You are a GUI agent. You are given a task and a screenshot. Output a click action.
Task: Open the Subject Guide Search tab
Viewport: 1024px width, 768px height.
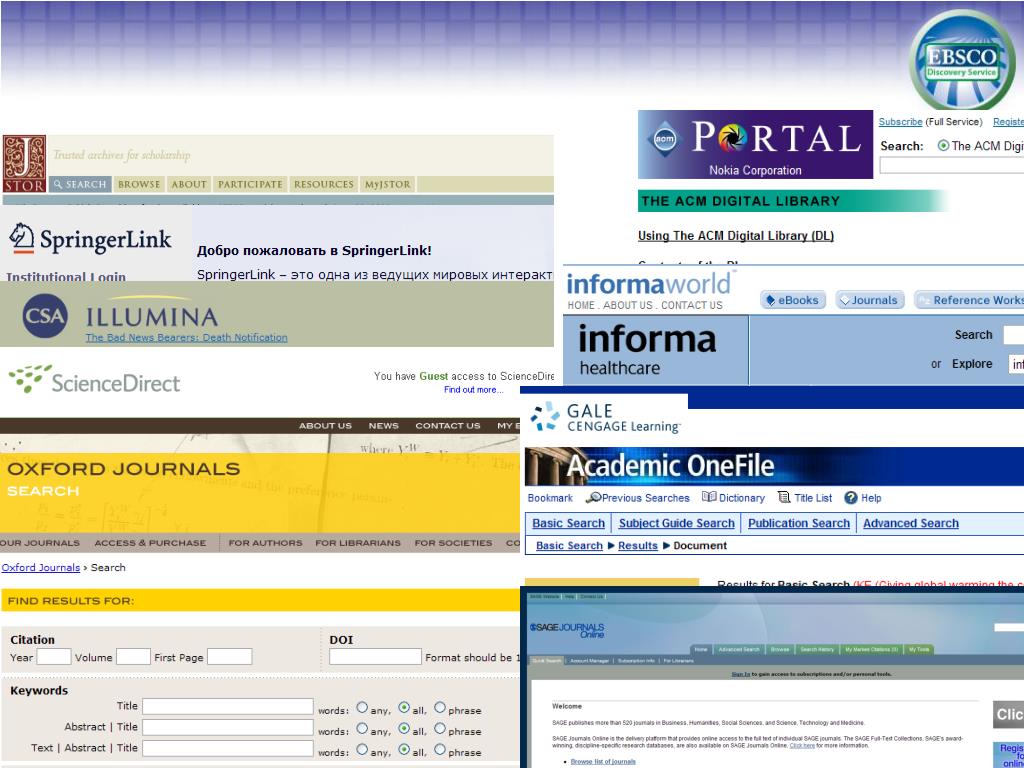[677, 523]
